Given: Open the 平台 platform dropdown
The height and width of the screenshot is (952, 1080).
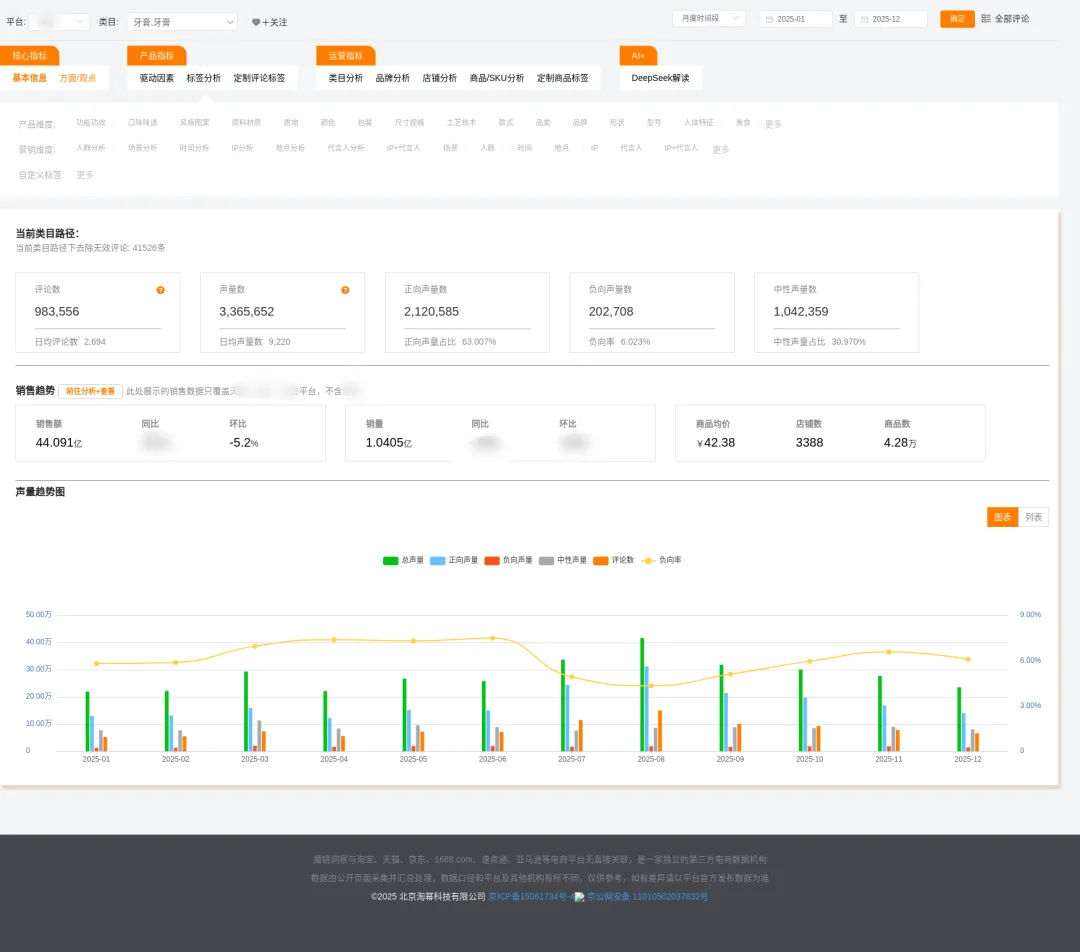Looking at the screenshot, I should point(59,22).
